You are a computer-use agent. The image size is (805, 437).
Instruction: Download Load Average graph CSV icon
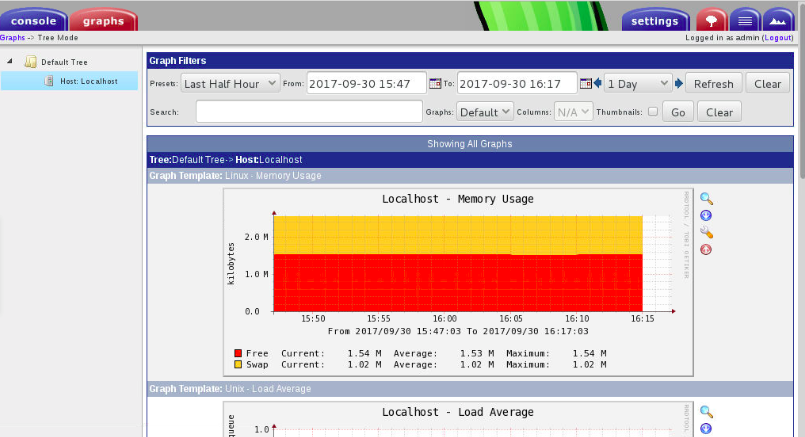pos(706,429)
